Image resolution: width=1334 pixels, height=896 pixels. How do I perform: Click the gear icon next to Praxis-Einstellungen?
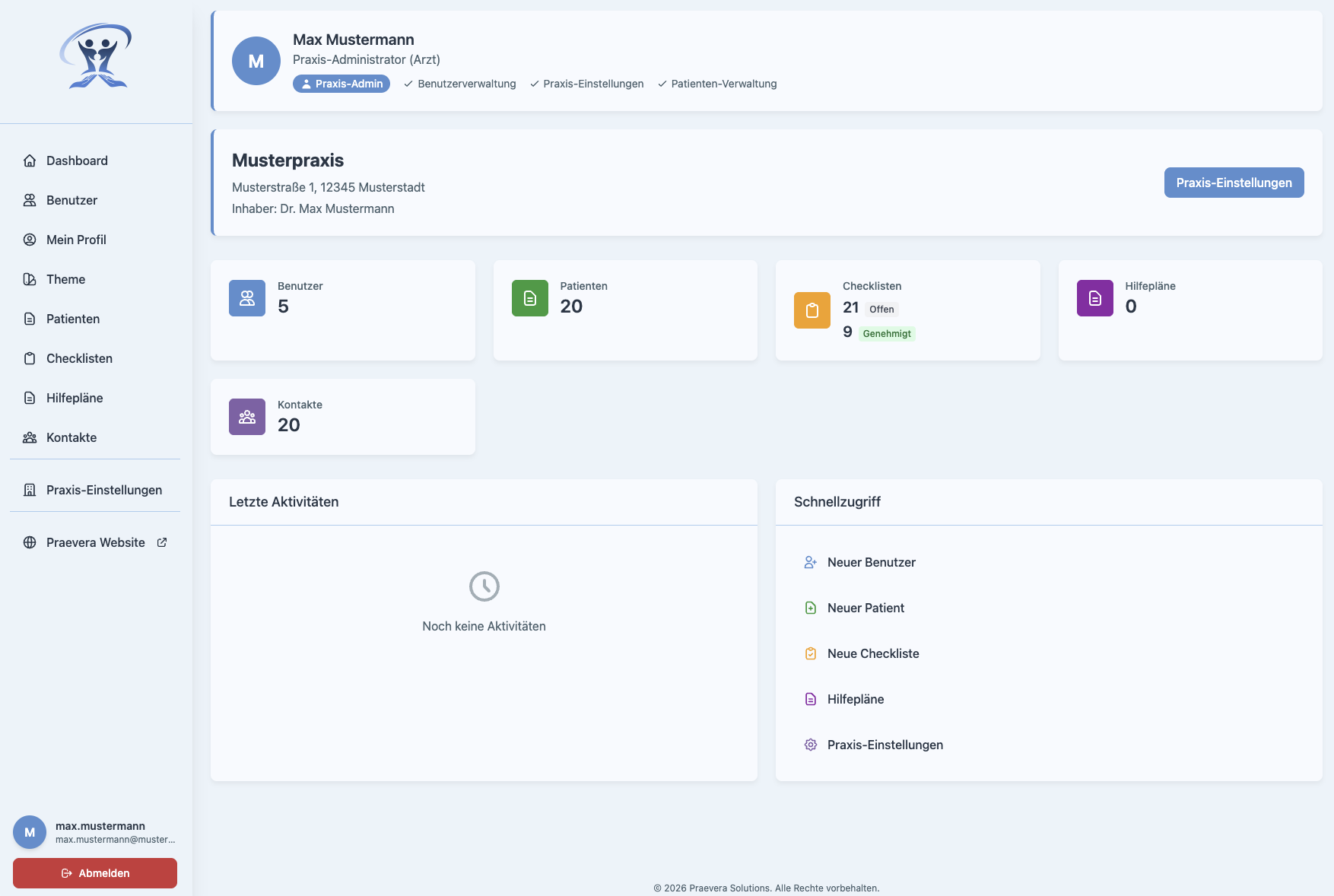809,745
